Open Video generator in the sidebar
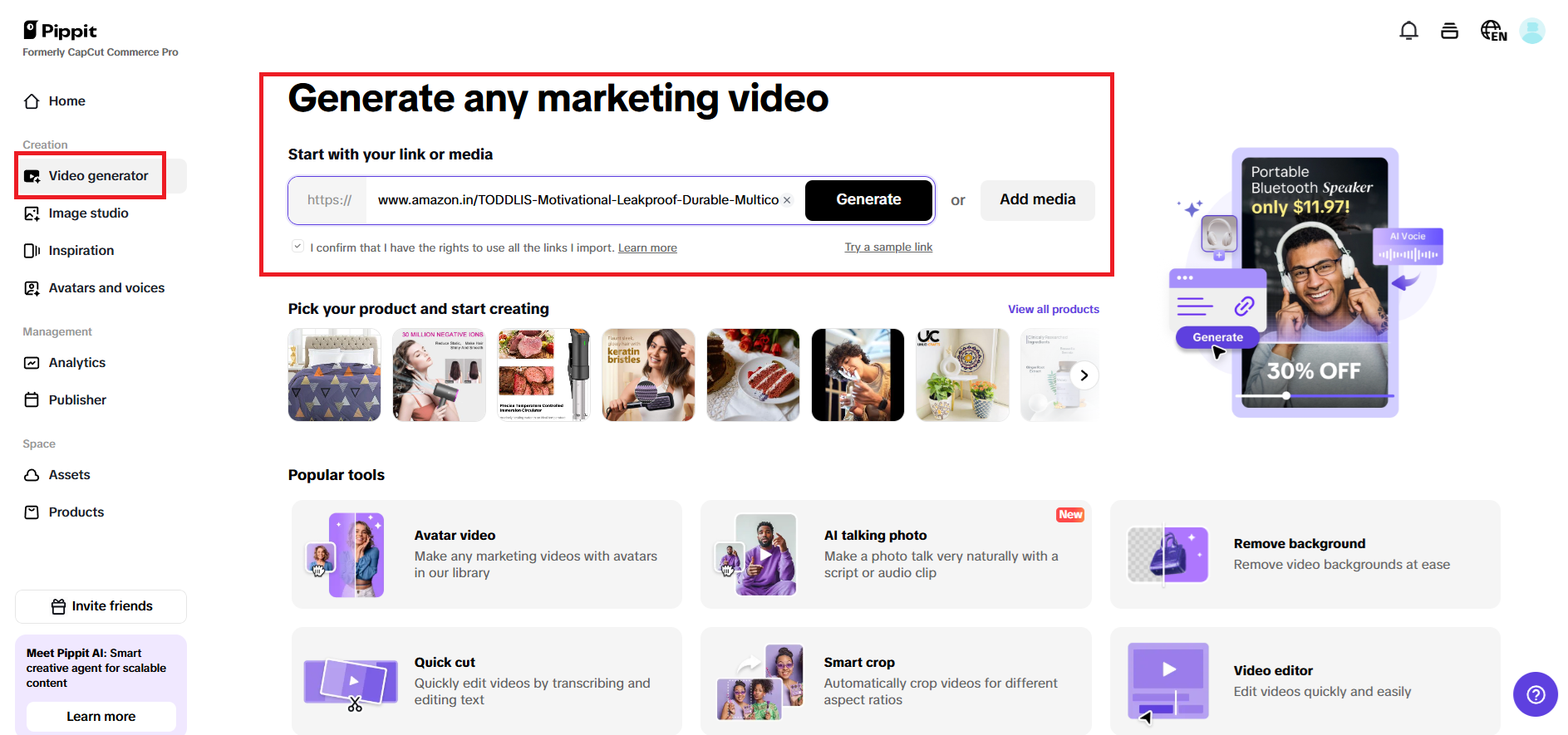Screen dimensions: 1568x735 [101, 176]
